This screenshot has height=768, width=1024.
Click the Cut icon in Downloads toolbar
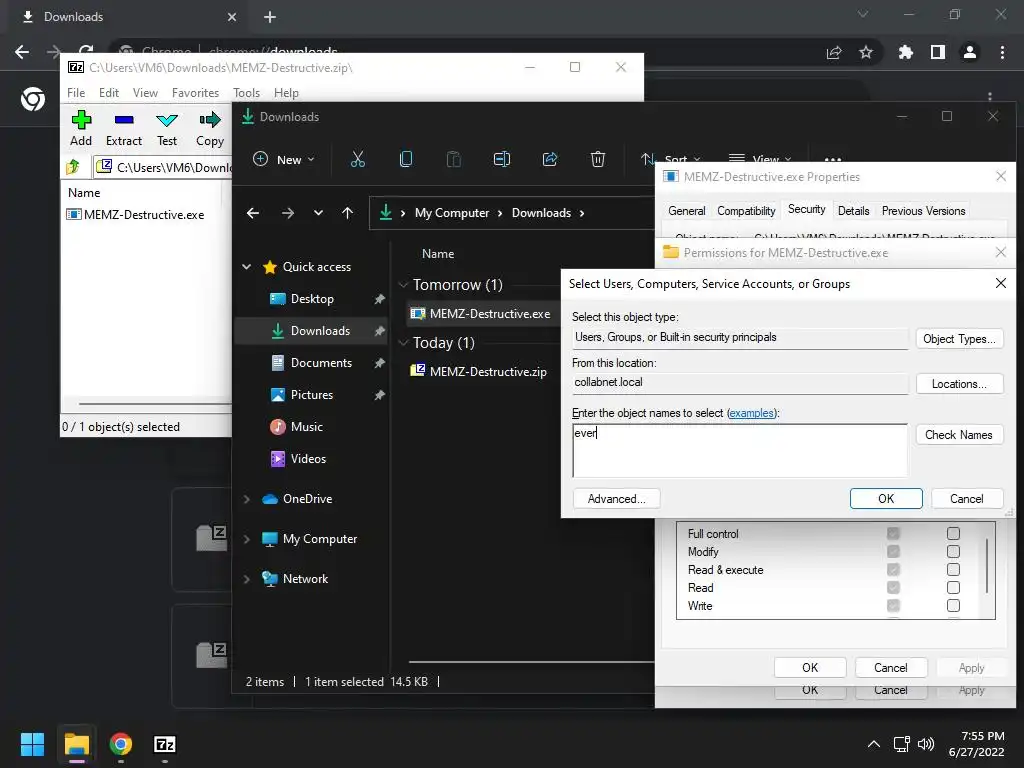[358, 159]
